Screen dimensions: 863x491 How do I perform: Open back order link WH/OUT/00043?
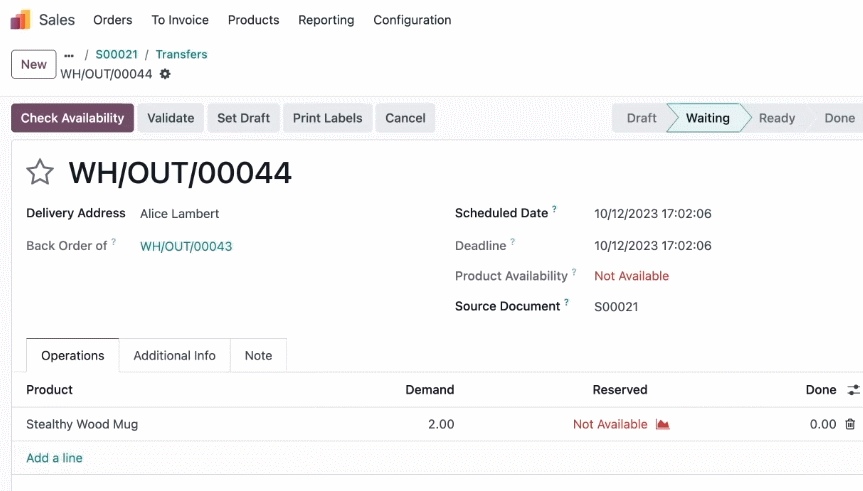[x=186, y=246]
